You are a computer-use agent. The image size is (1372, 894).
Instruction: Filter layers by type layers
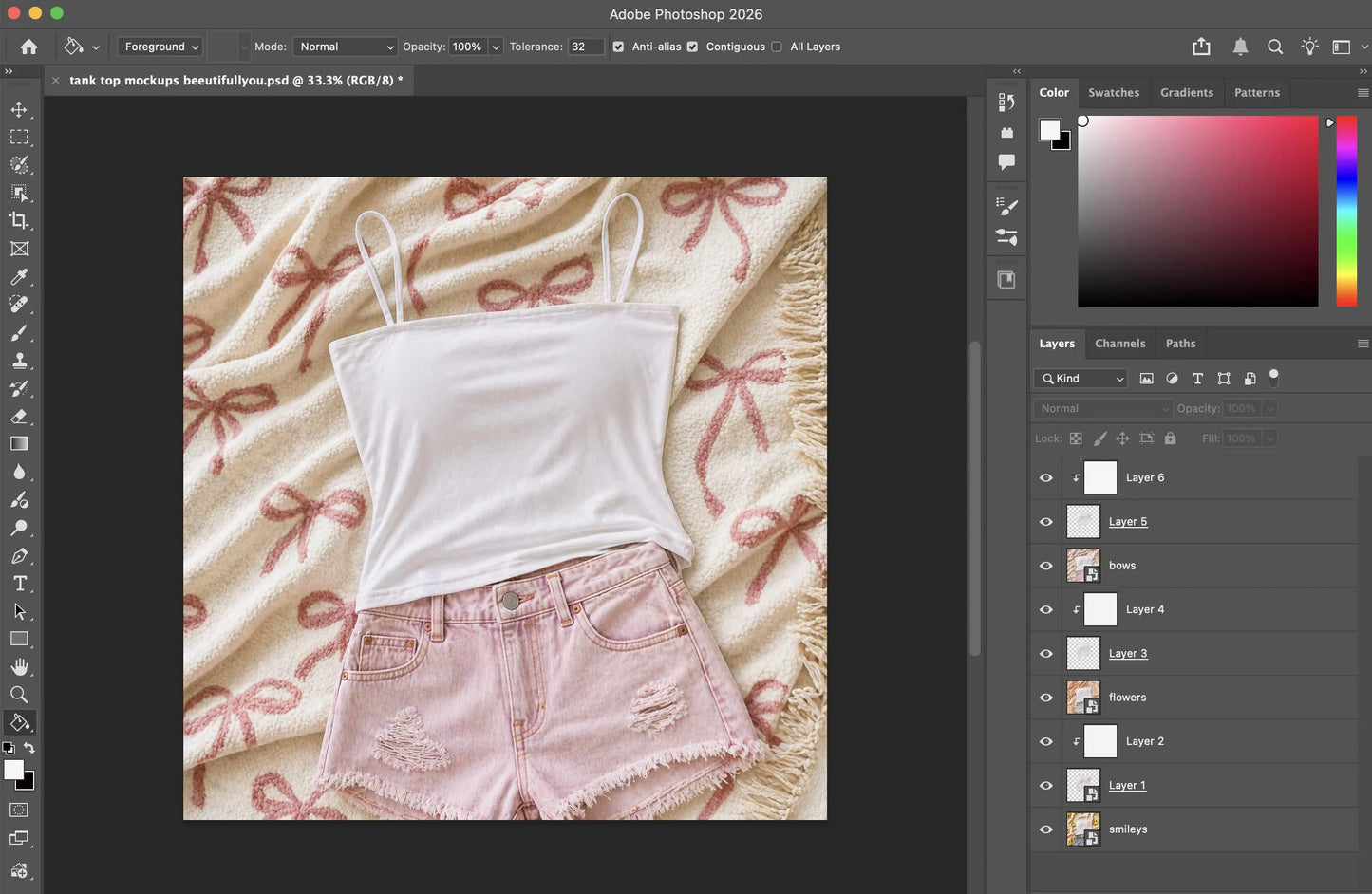[x=1197, y=379]
